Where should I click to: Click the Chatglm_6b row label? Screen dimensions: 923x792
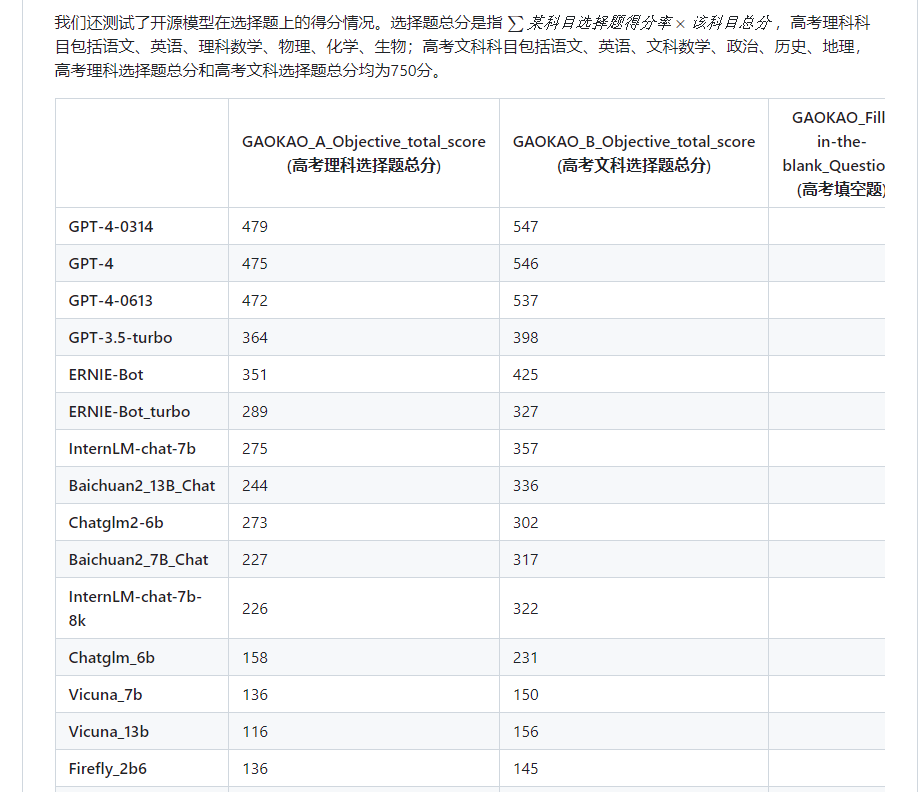coord(112,658)
